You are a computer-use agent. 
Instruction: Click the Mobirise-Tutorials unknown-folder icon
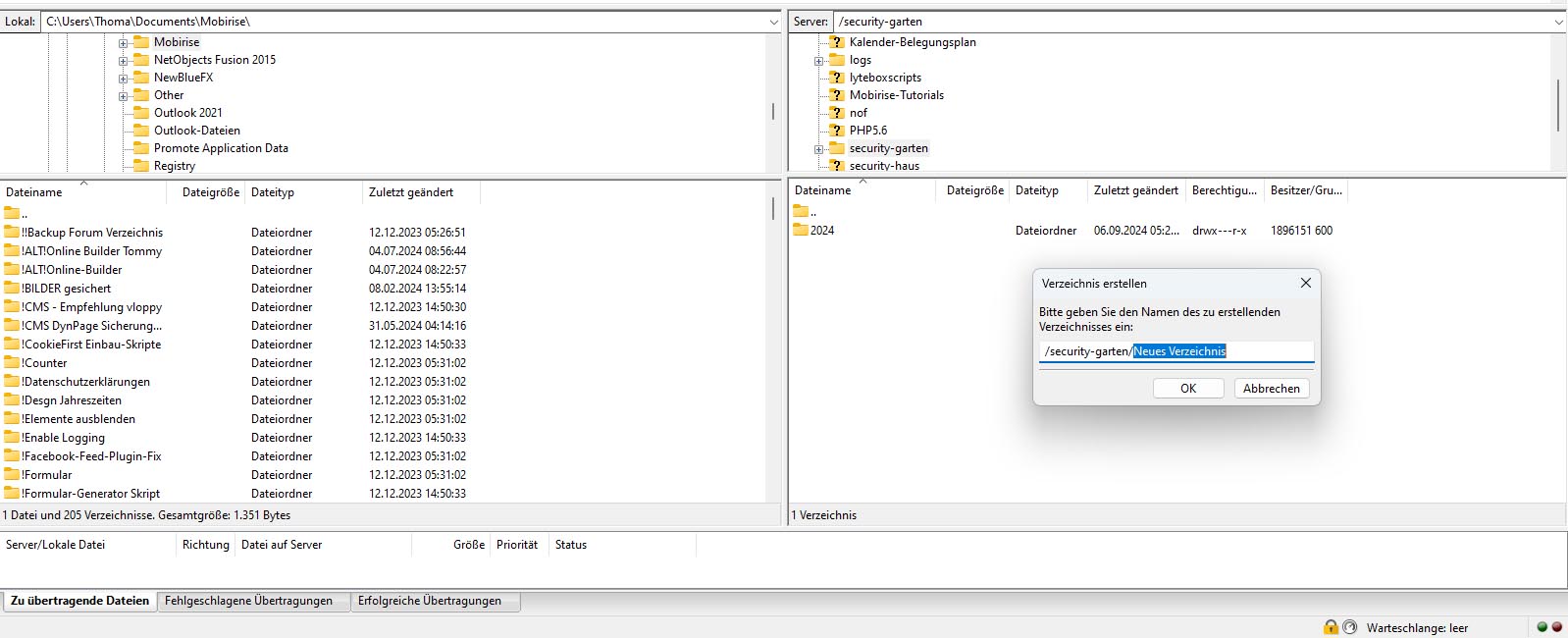837,95
